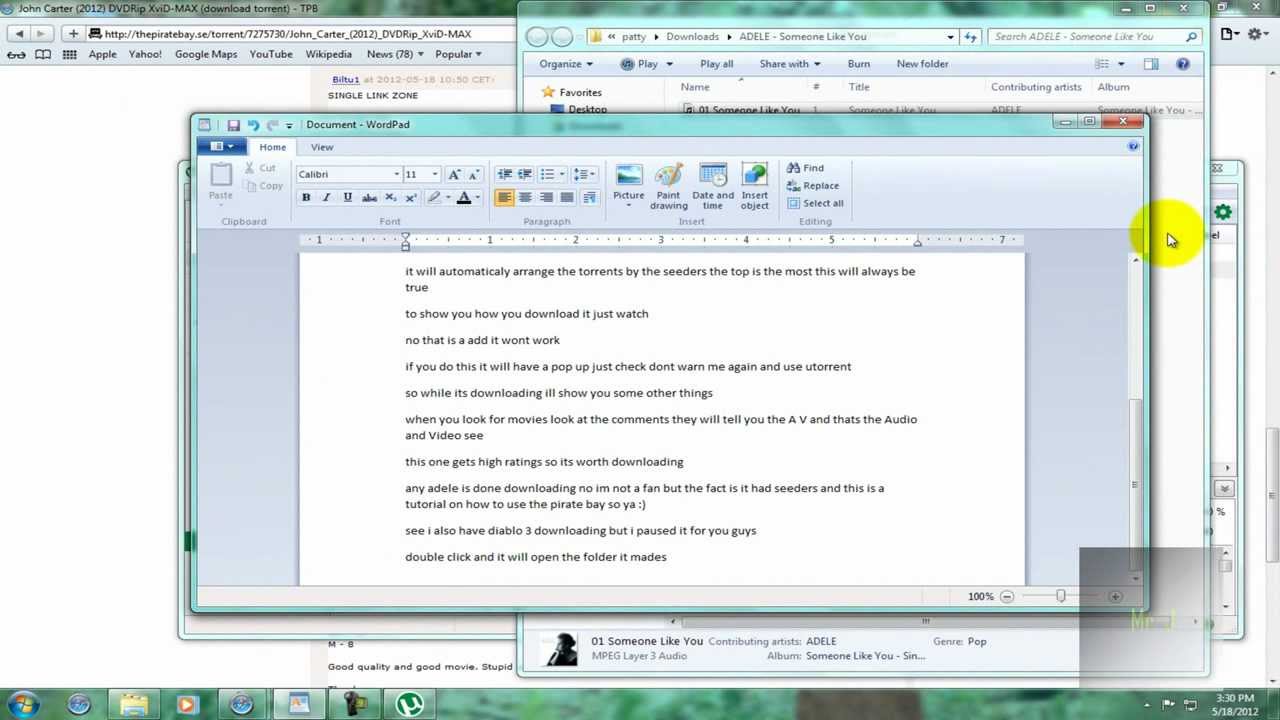Viewport: 1280px width, 720px height.
Task: Click the Safari add bookmark plus button
Action: point(73,34)
